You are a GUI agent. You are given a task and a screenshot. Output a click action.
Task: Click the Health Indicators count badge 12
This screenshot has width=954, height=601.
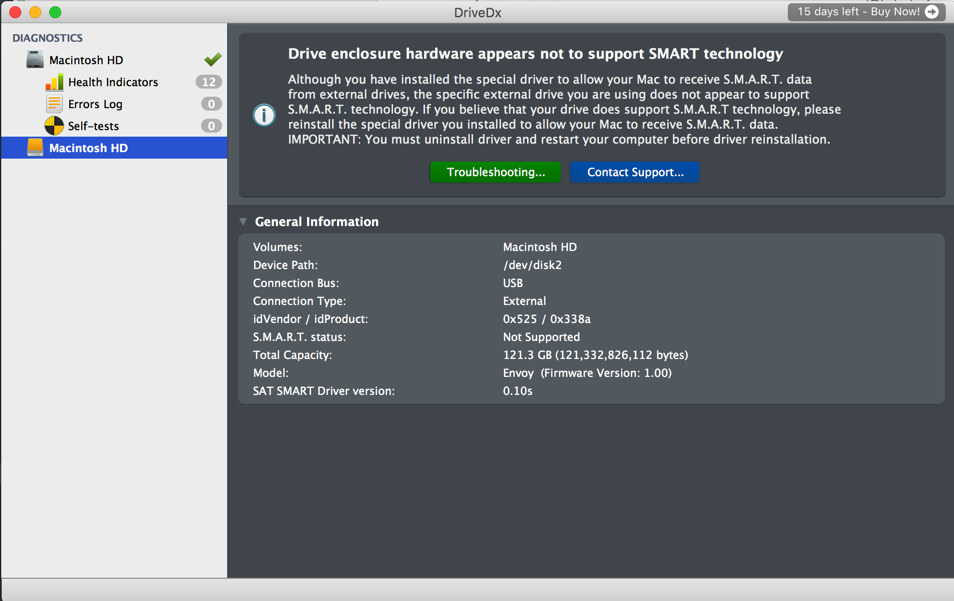tap(209, 82)
